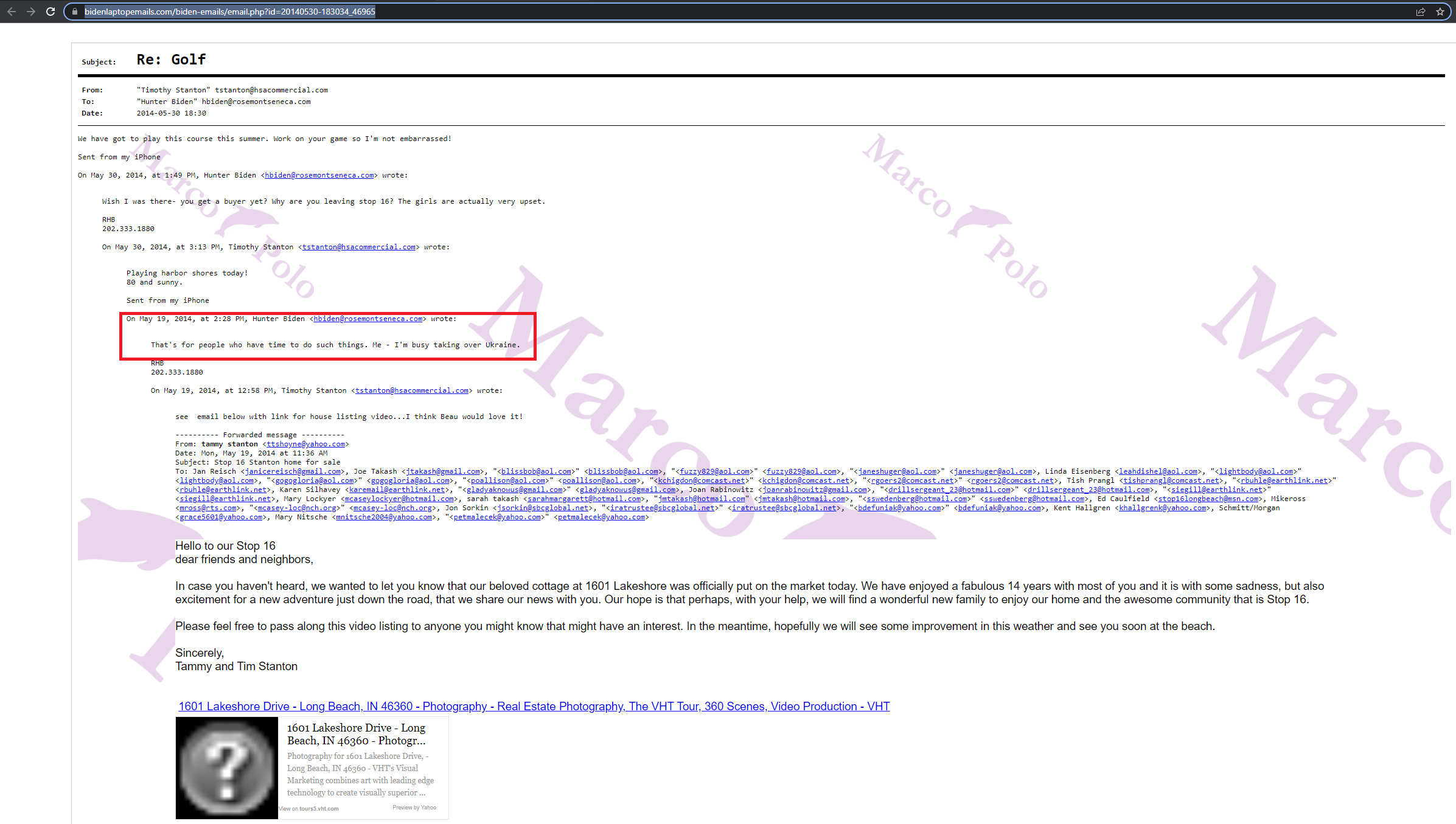
Task: Reload the page with refresh icon
Action: (51, 12)
